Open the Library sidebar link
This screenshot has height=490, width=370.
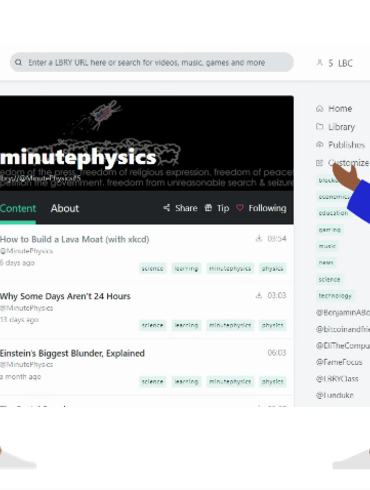pyautogui.click(x=341, y=127)
